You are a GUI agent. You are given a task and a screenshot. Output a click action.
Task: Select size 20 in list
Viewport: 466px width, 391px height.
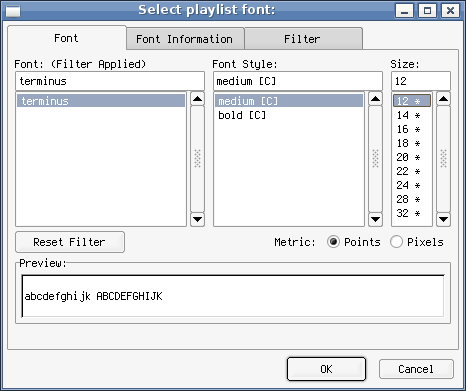coord(412,157)
